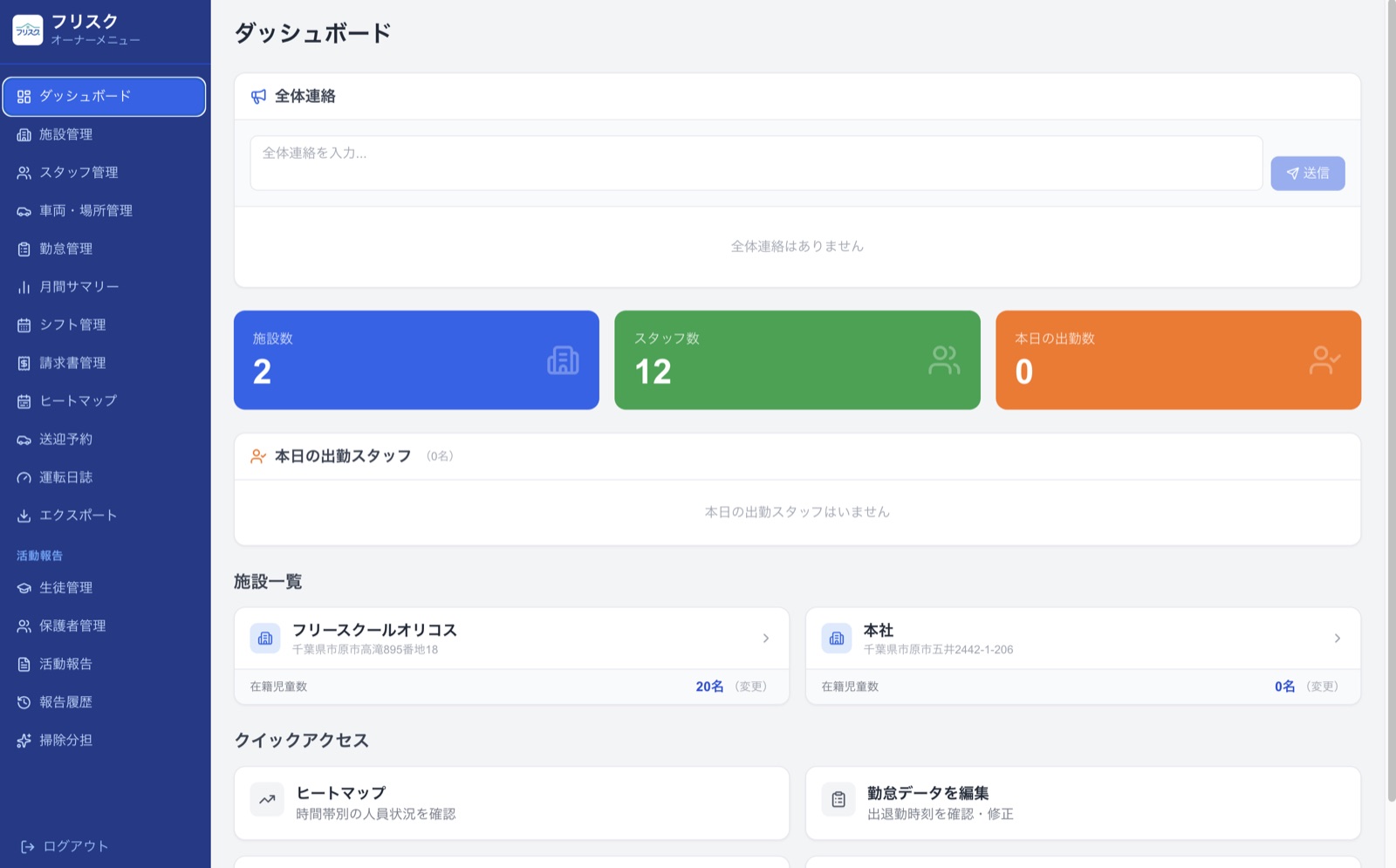Image resolution: width=1396 pixels, height=868 pixels.
Task: Click the 掃除分担 sparkle icon
Action: [x=24, y=741]
